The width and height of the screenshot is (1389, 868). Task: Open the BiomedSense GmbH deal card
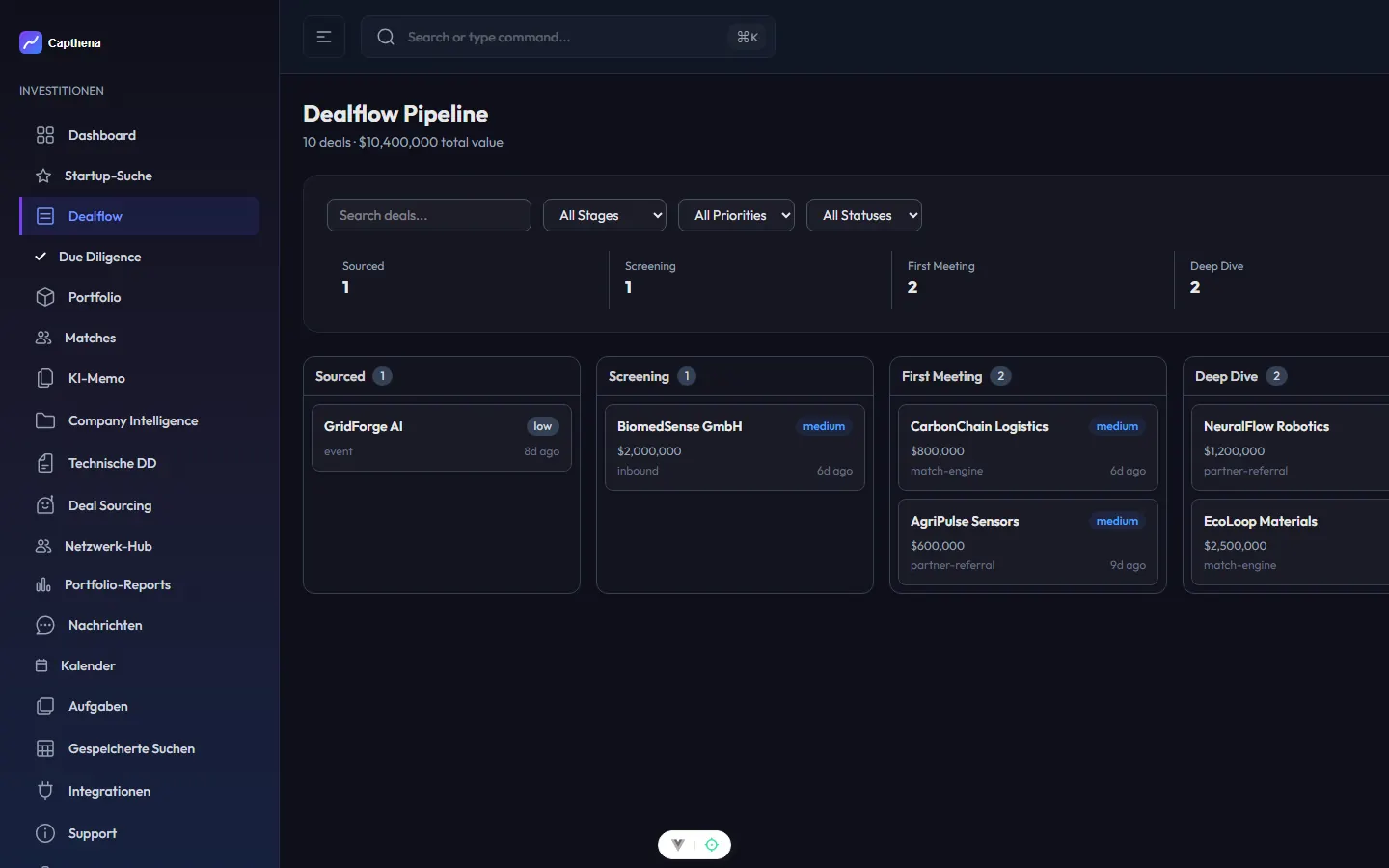734,448
